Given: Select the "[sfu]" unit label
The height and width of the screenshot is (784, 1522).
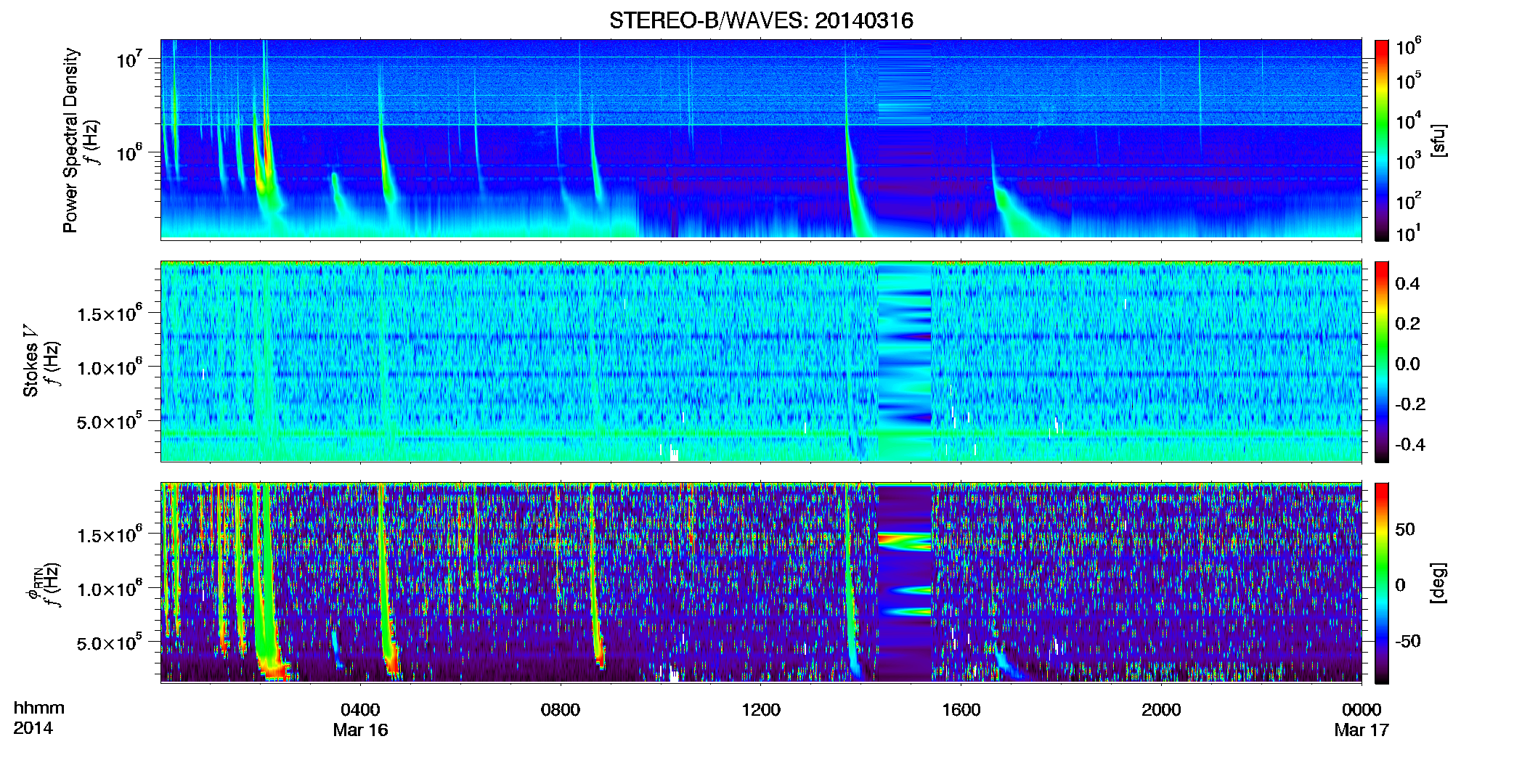Looking at the screenshot, I should (x=1438, y=141).
